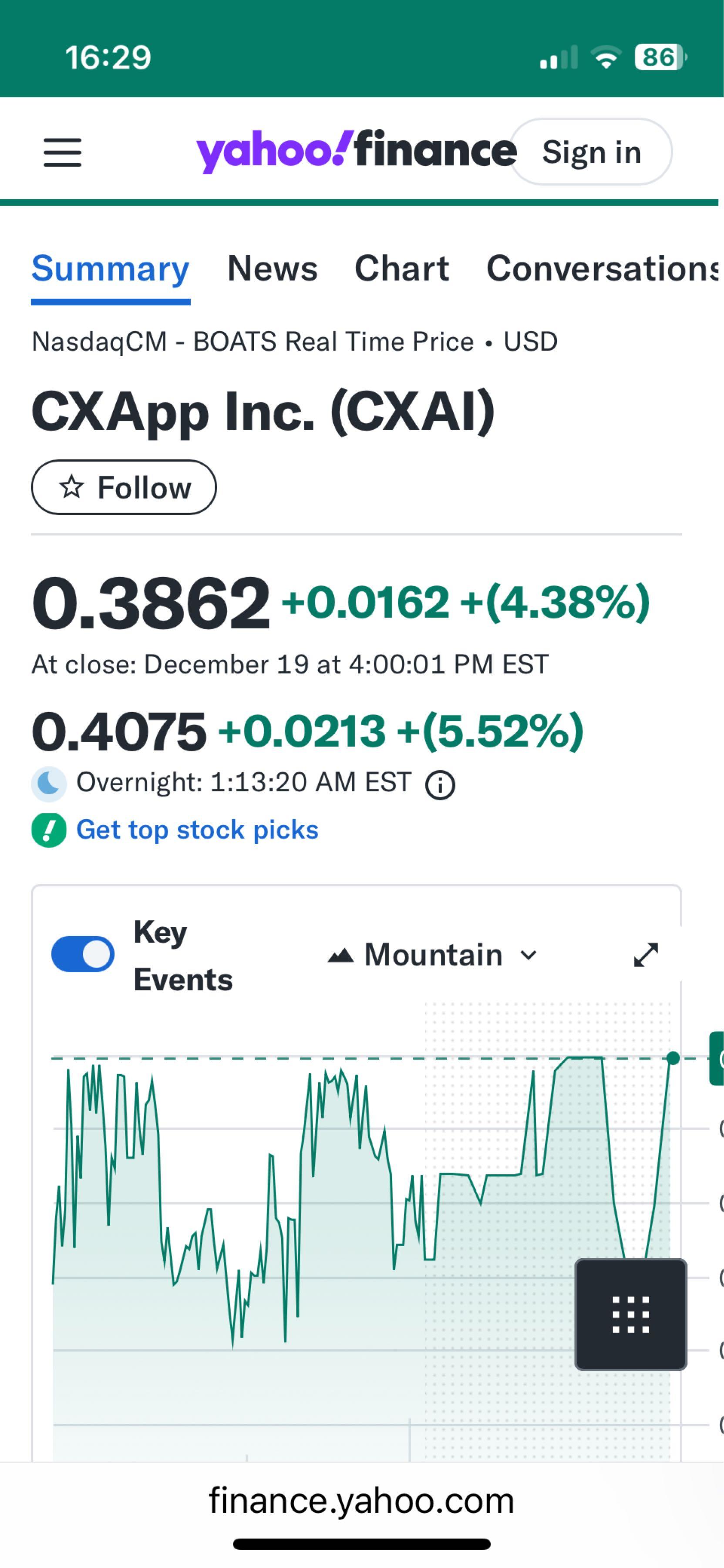This screenshot has height=1568, width=724.
Task: Toggle the Key Events switch off
Action: tap(83, 954)
